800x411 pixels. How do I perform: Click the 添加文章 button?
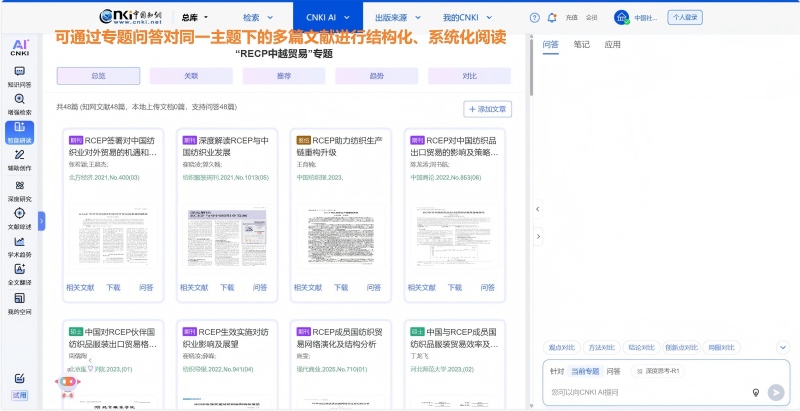pyautogui.click(x=489, y=109)
